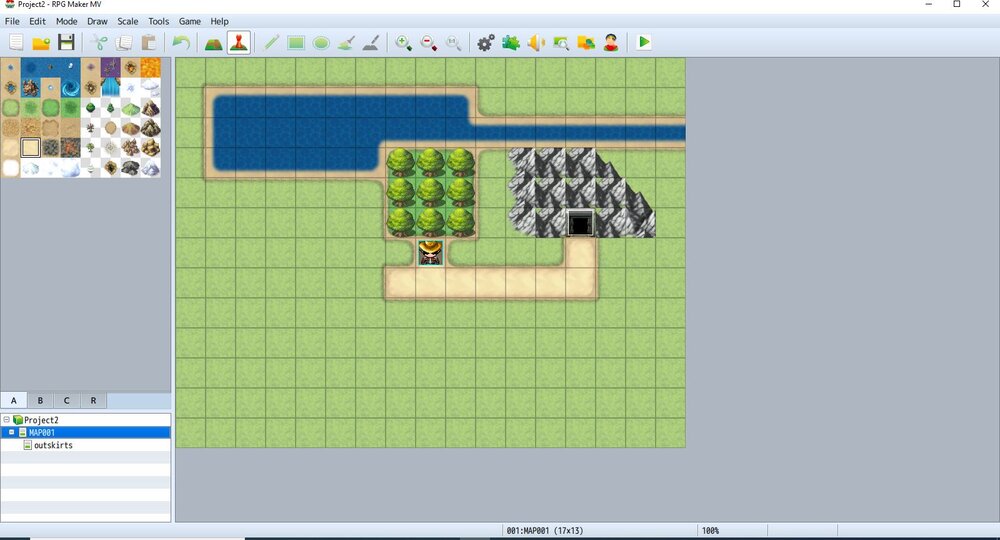Switch to Map editing mode
Image resolution: width=1000 pixels, height=540 pixels.
coord(213,43)
